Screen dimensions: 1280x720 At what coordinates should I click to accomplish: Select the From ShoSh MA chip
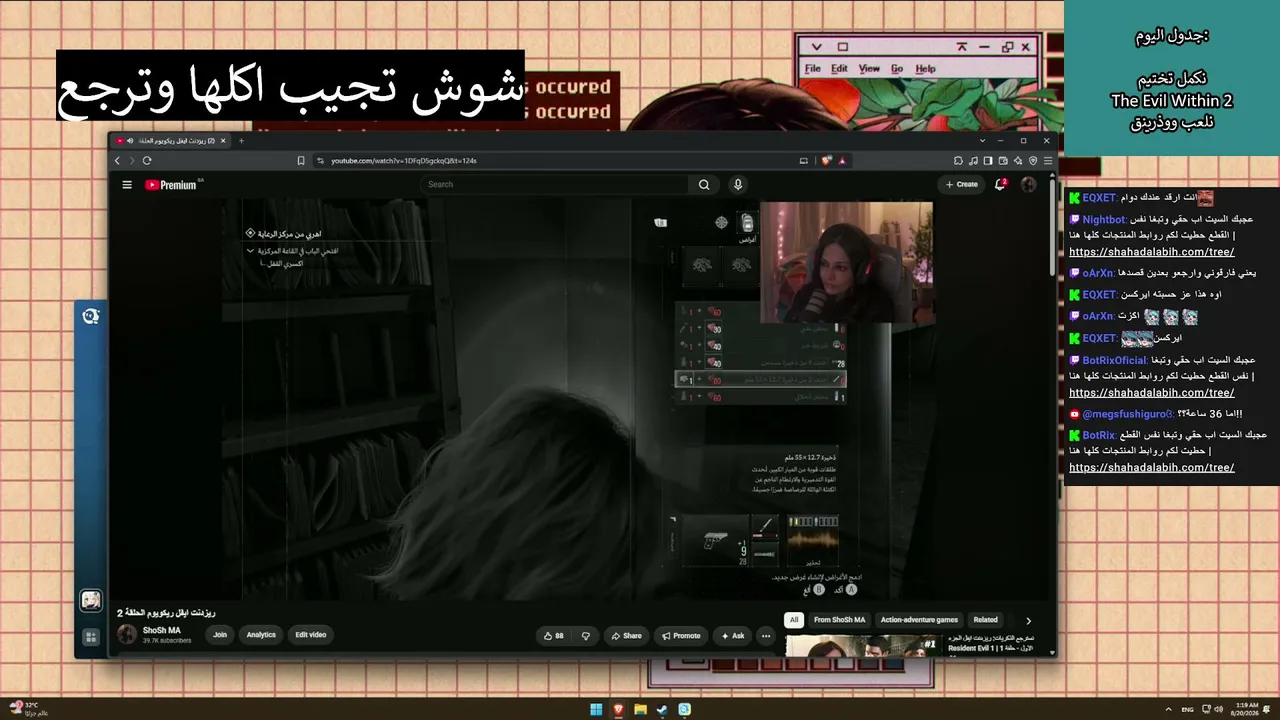click(840, 620)
